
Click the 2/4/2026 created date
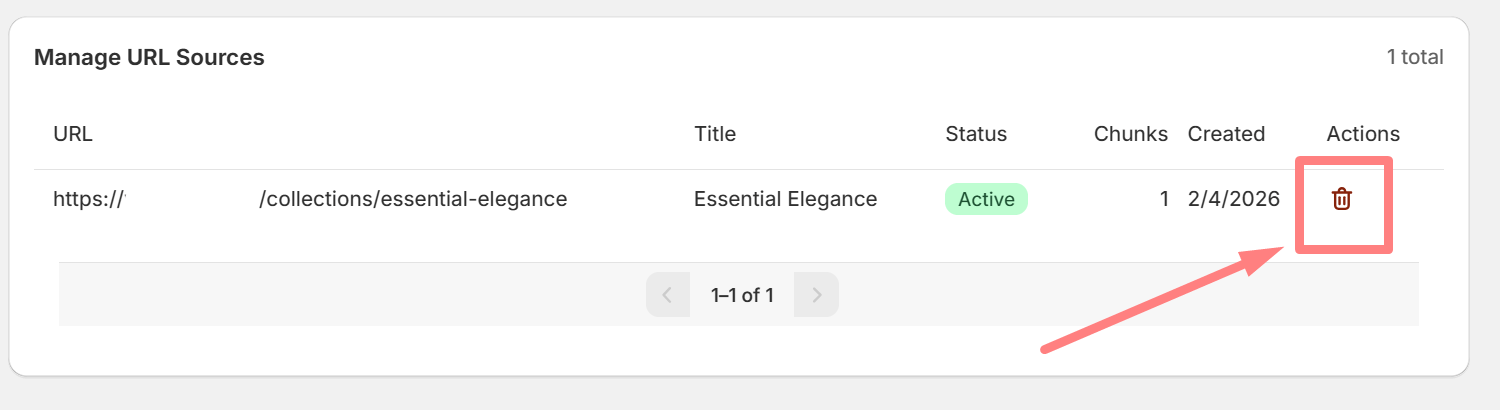coord(1234,199)
